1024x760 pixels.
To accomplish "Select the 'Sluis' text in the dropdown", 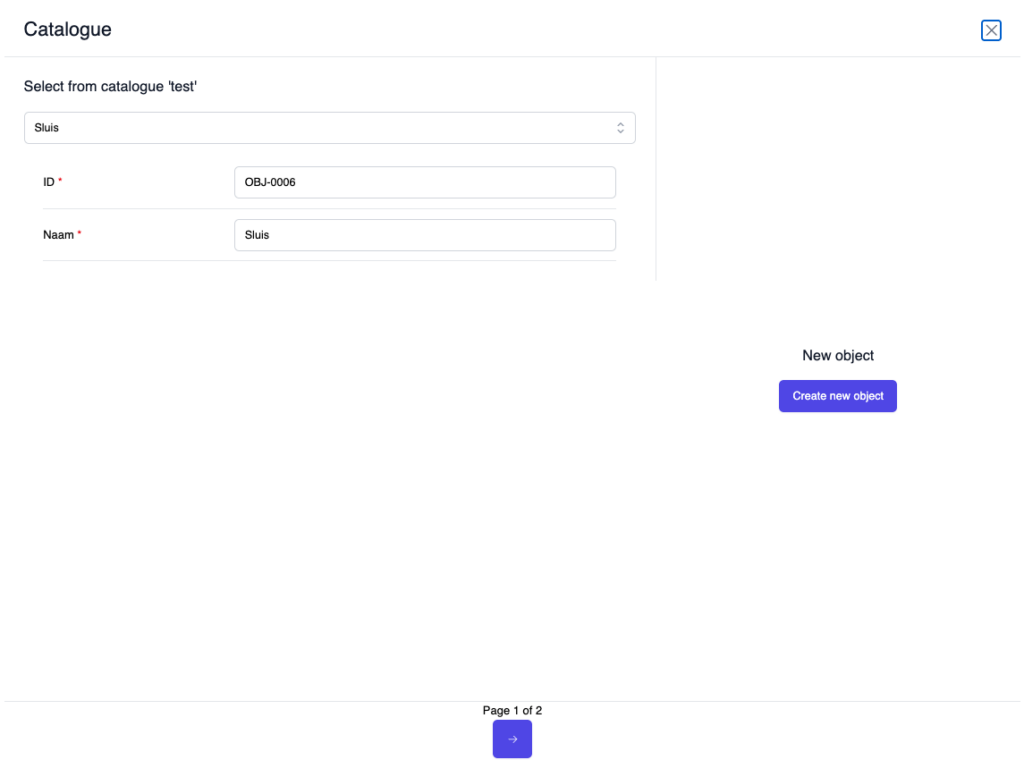I will pos(47,128).
